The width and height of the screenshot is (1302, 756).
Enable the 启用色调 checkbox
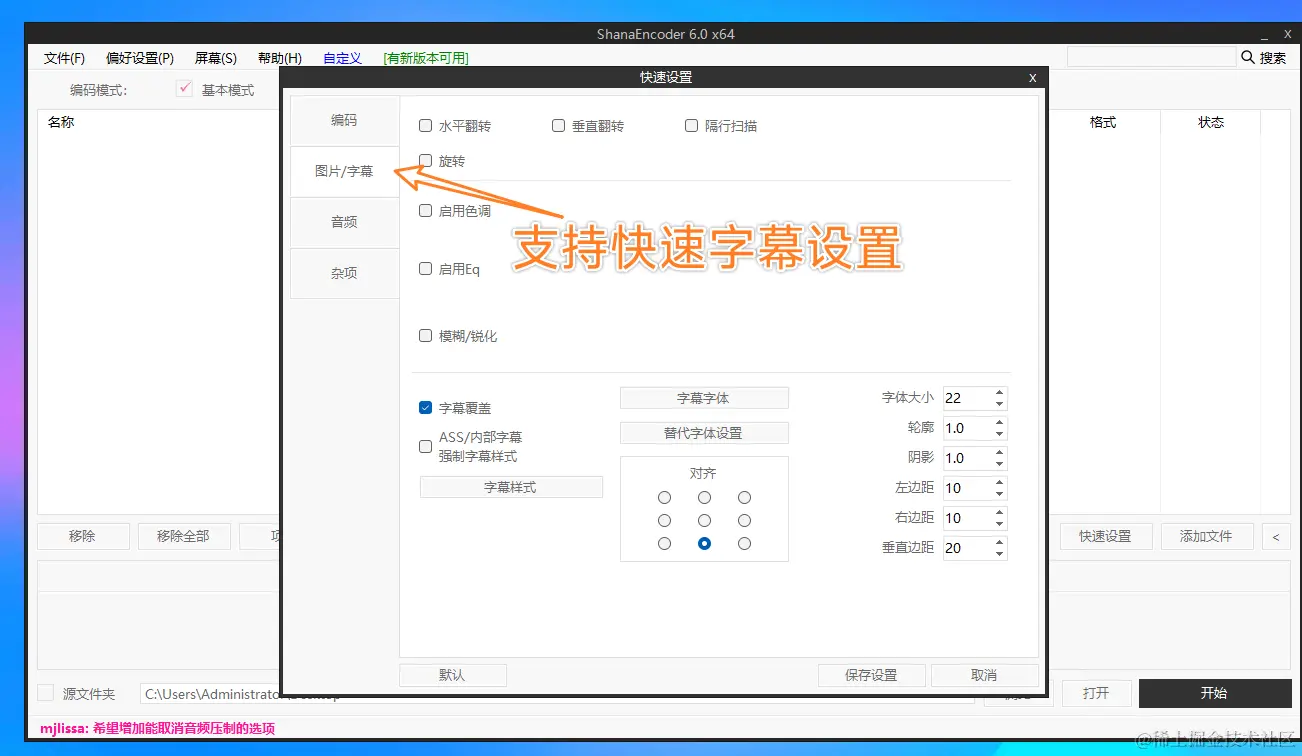click(426, 211)
